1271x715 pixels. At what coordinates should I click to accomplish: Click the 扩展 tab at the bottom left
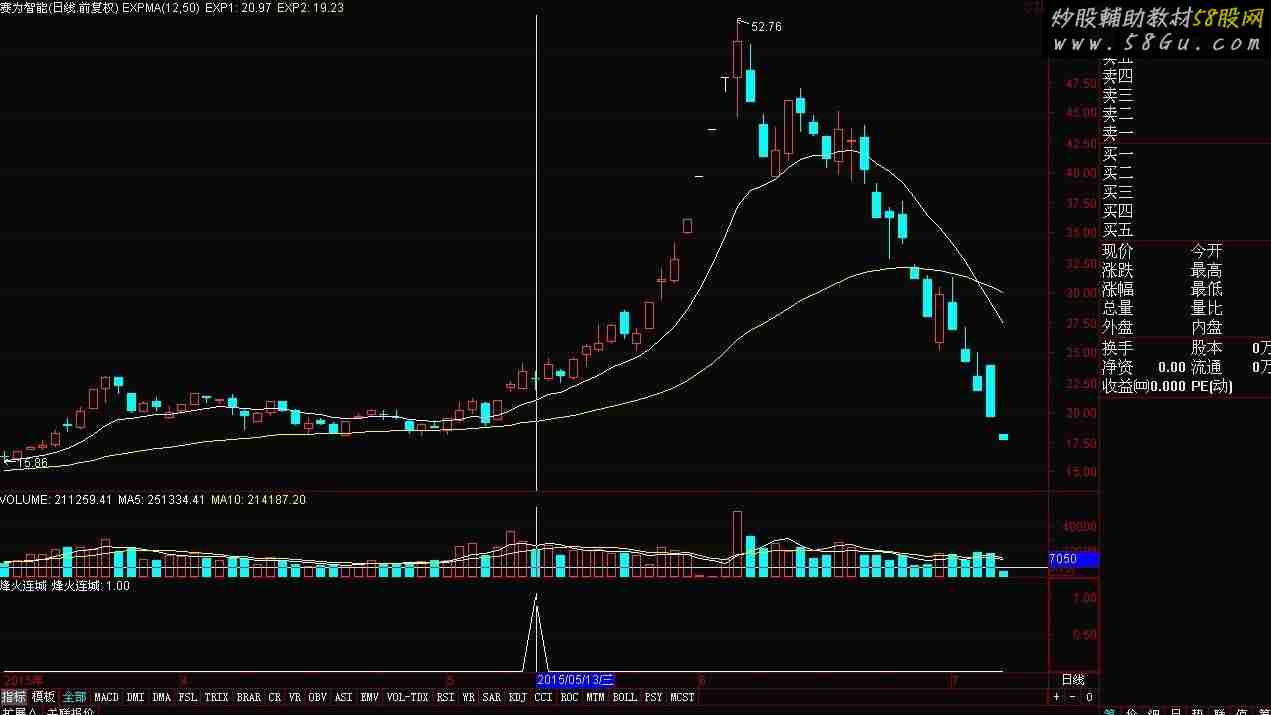click(x=19, y=711)
